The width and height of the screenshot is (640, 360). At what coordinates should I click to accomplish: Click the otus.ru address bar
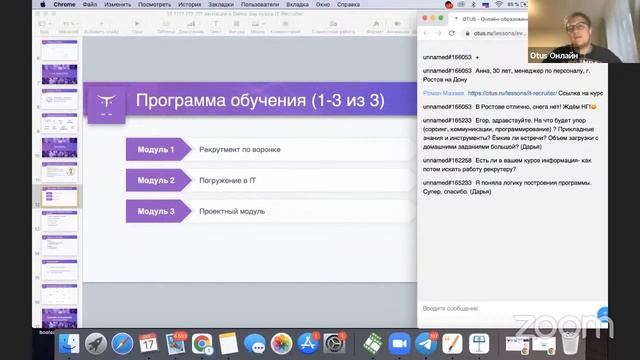tap(495, 33)
